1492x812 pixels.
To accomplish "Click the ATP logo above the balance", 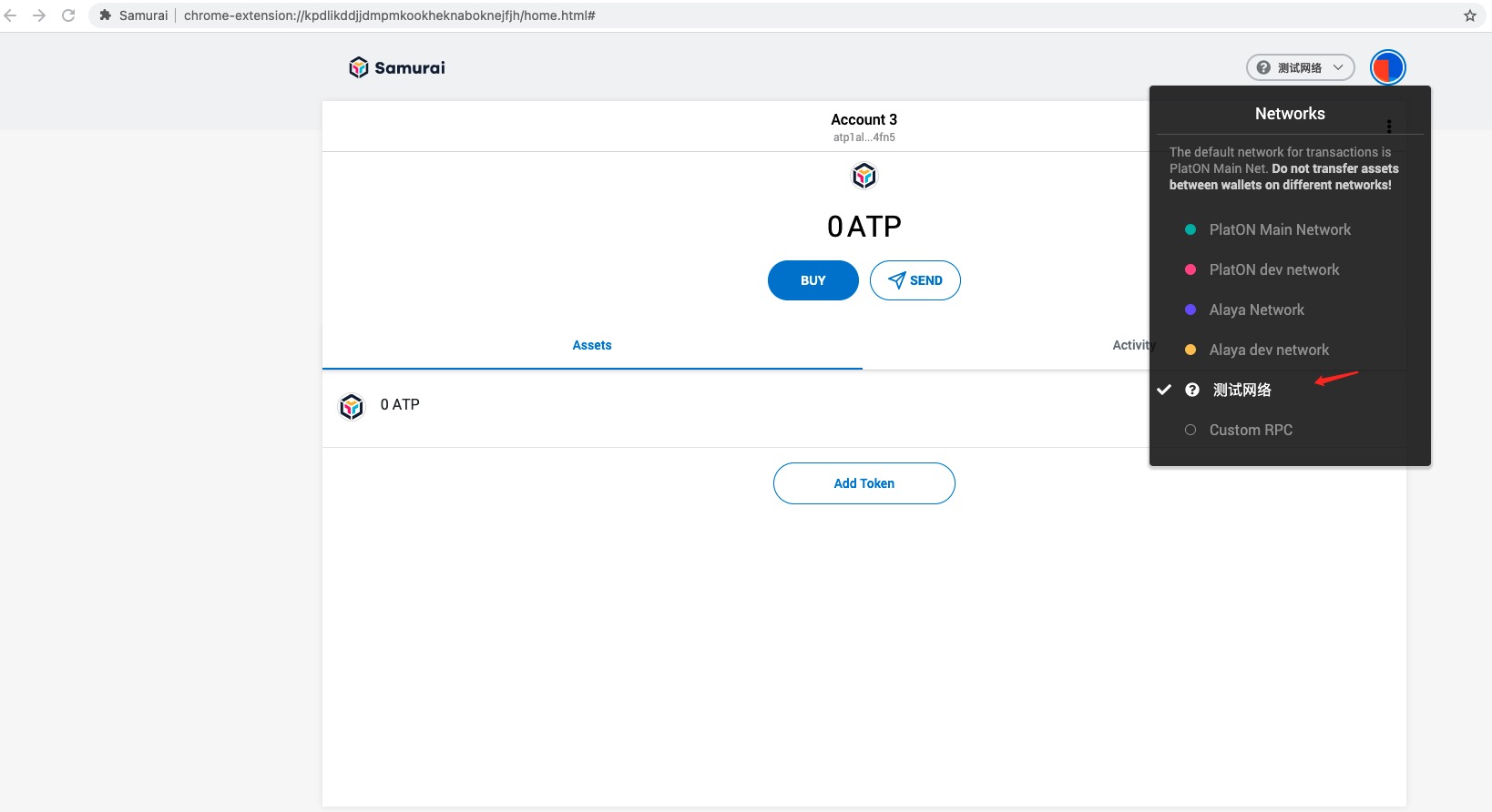I will 864,176.
